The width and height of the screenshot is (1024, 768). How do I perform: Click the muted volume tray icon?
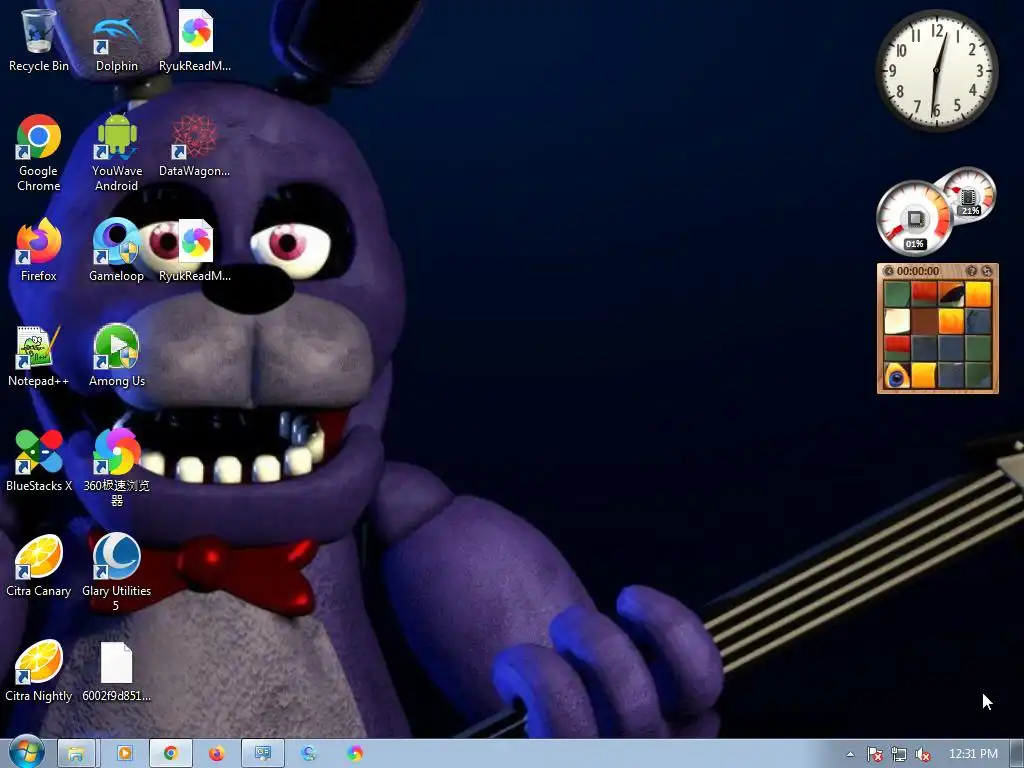(923, 754)
